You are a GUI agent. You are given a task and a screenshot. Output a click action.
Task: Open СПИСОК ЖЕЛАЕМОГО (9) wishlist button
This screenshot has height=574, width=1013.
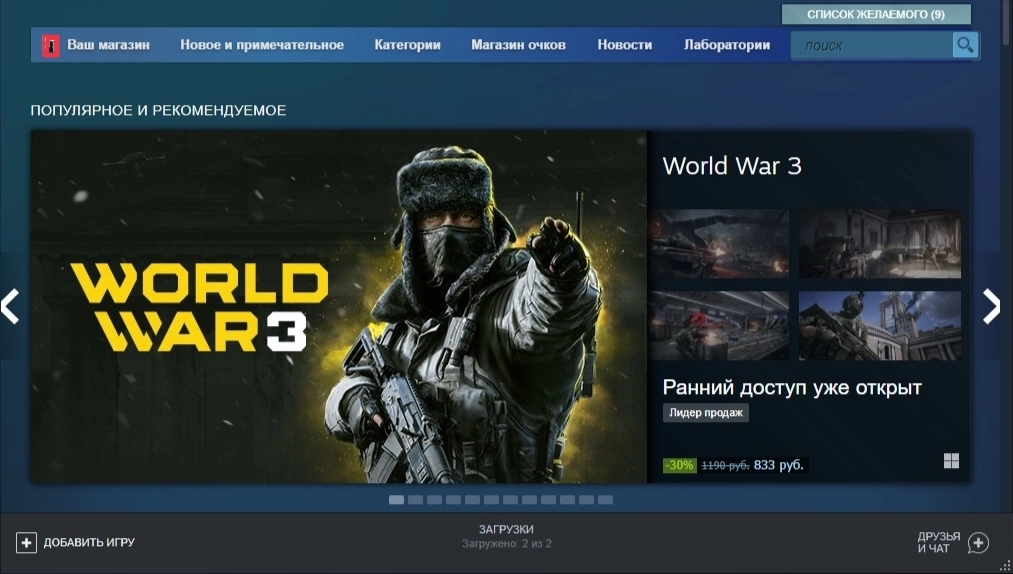click(x=876, y=14)
